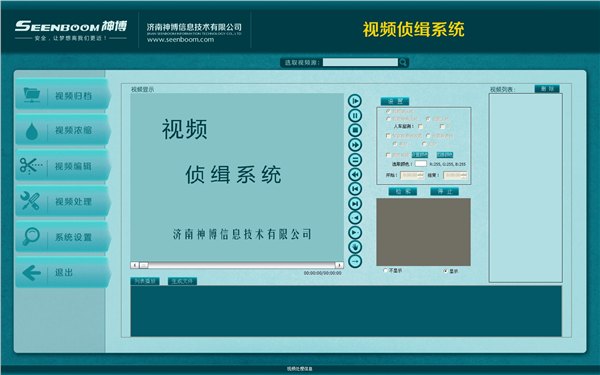The image size is (600, 375).
Task: Click the right arrow of the video scrollbar
Action: click(339, 265)
